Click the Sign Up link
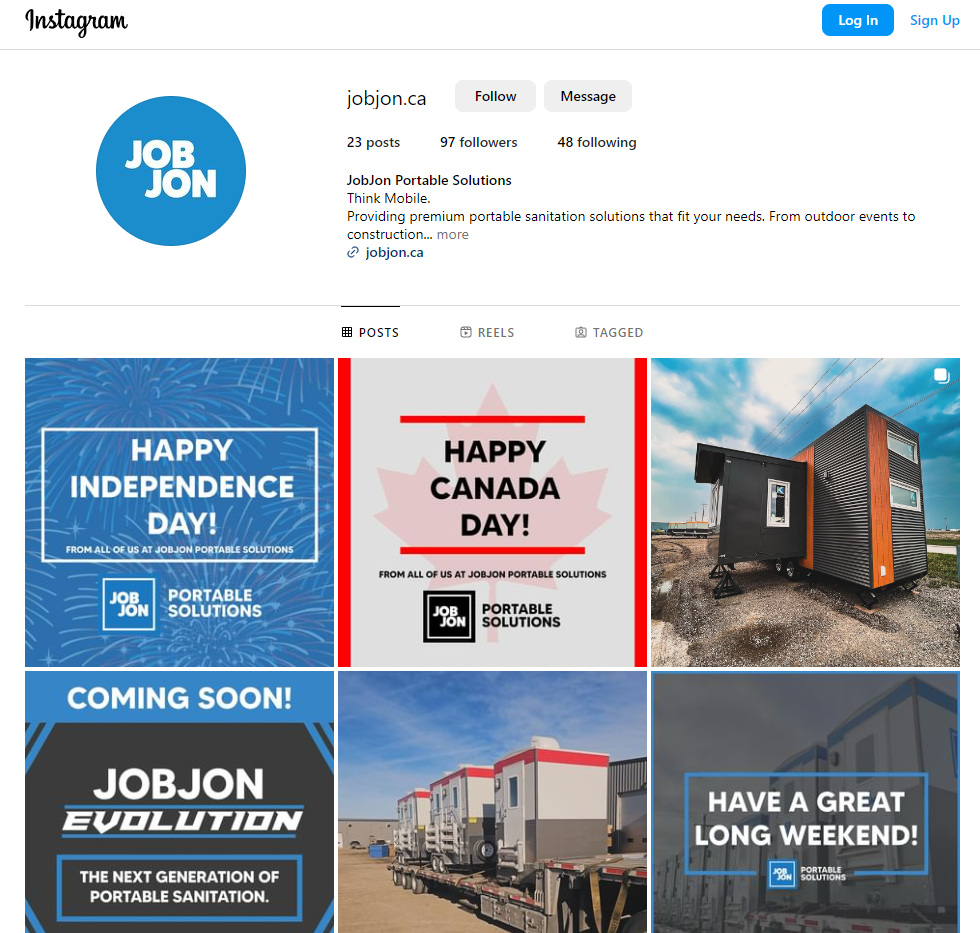 pyautogui.click(x=934, y=20)
